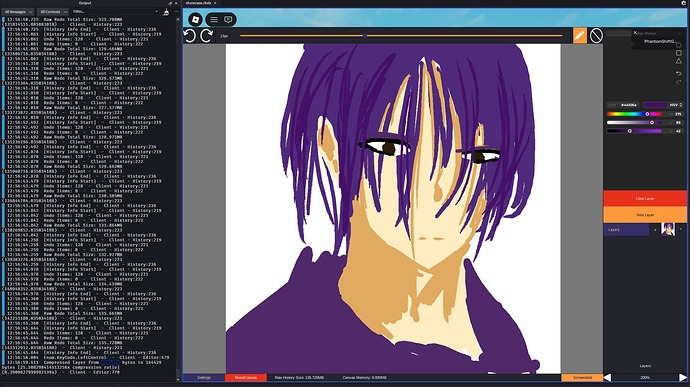Click the small control right of Layer1 thumbnail

681,229
